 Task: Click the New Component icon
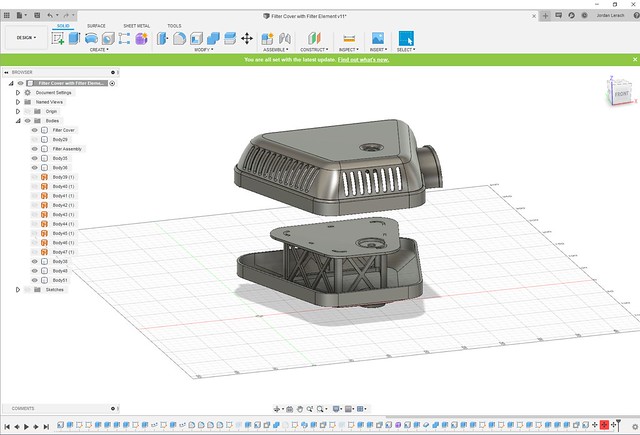pyautogui.click(x=267, y=38)
